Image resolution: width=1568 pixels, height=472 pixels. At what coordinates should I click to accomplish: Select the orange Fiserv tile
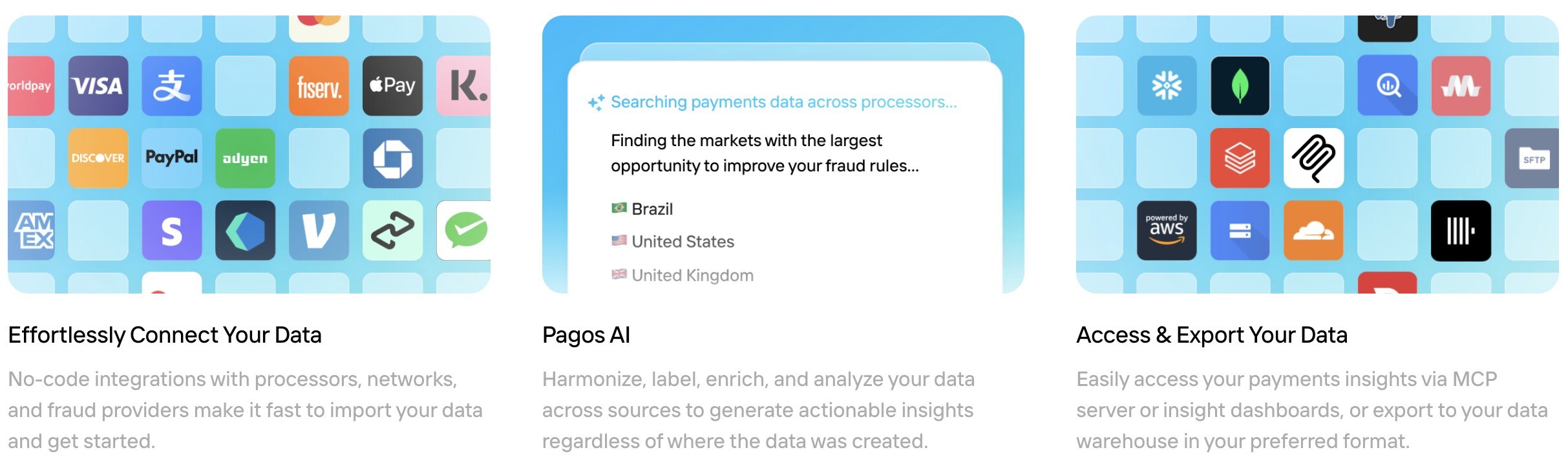319,86
